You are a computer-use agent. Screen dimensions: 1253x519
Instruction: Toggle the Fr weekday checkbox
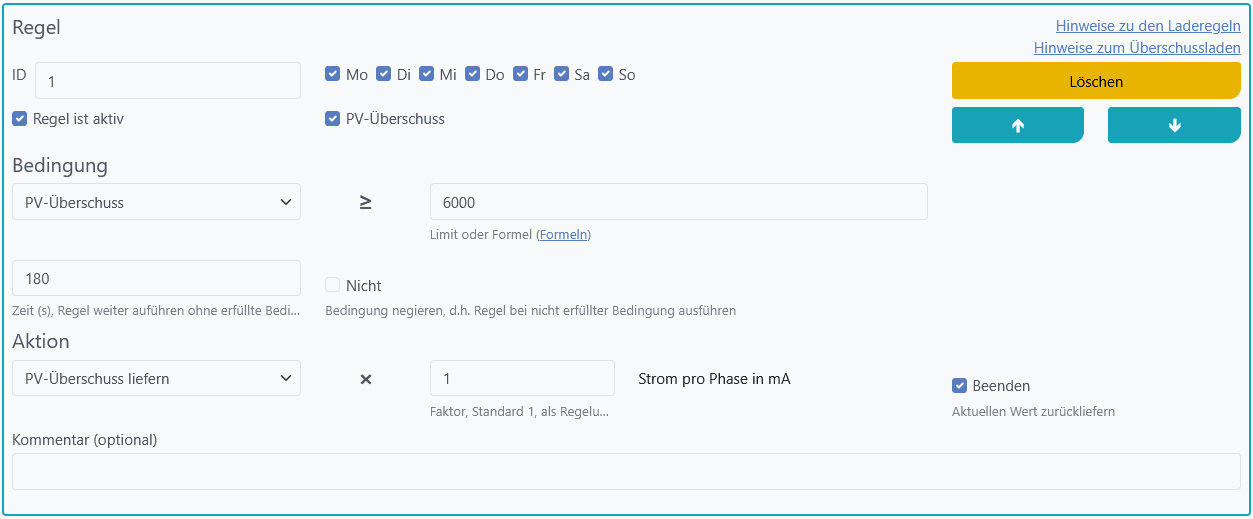(520, 74)
